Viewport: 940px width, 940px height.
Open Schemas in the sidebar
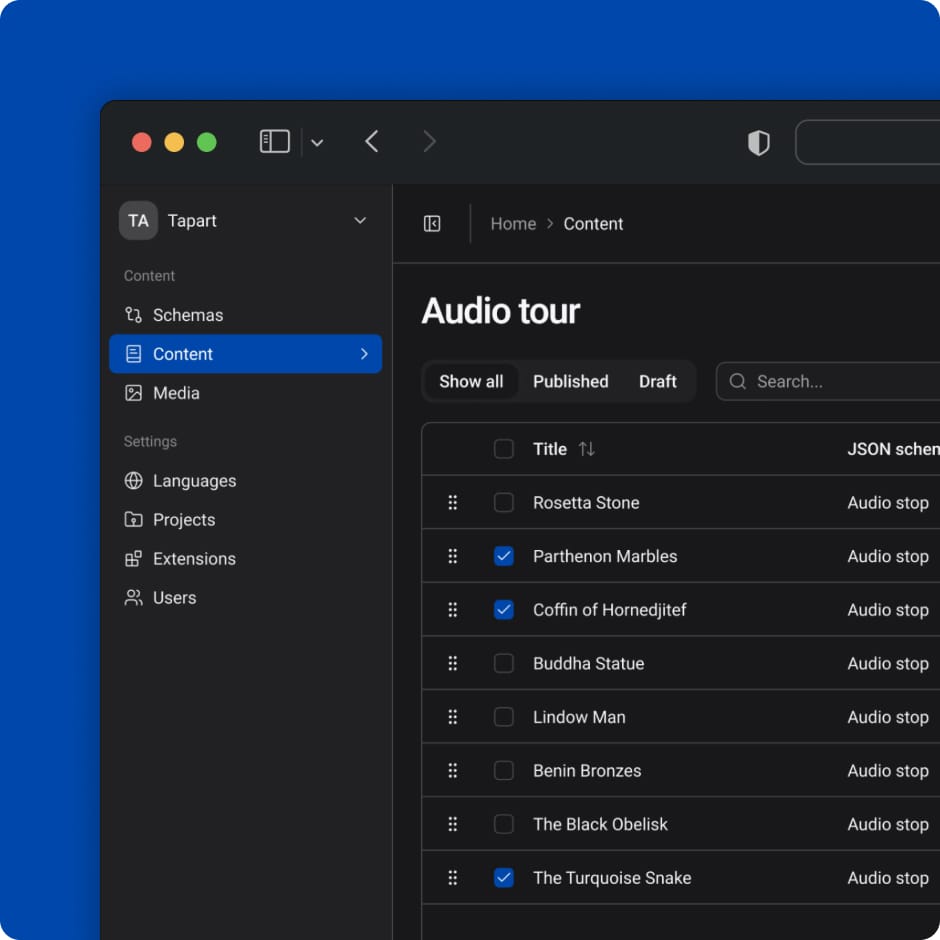[x=245, y=315]
